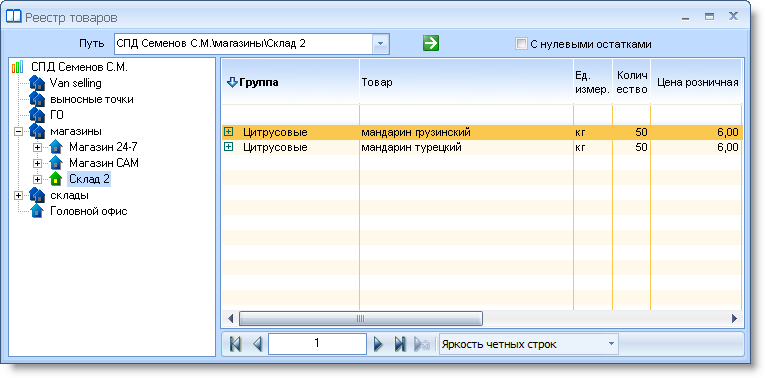Image resolution: width=765 pixels, height=378 pixels.
Task: Select the Склад 2 tree item
Action: point(89,179)
